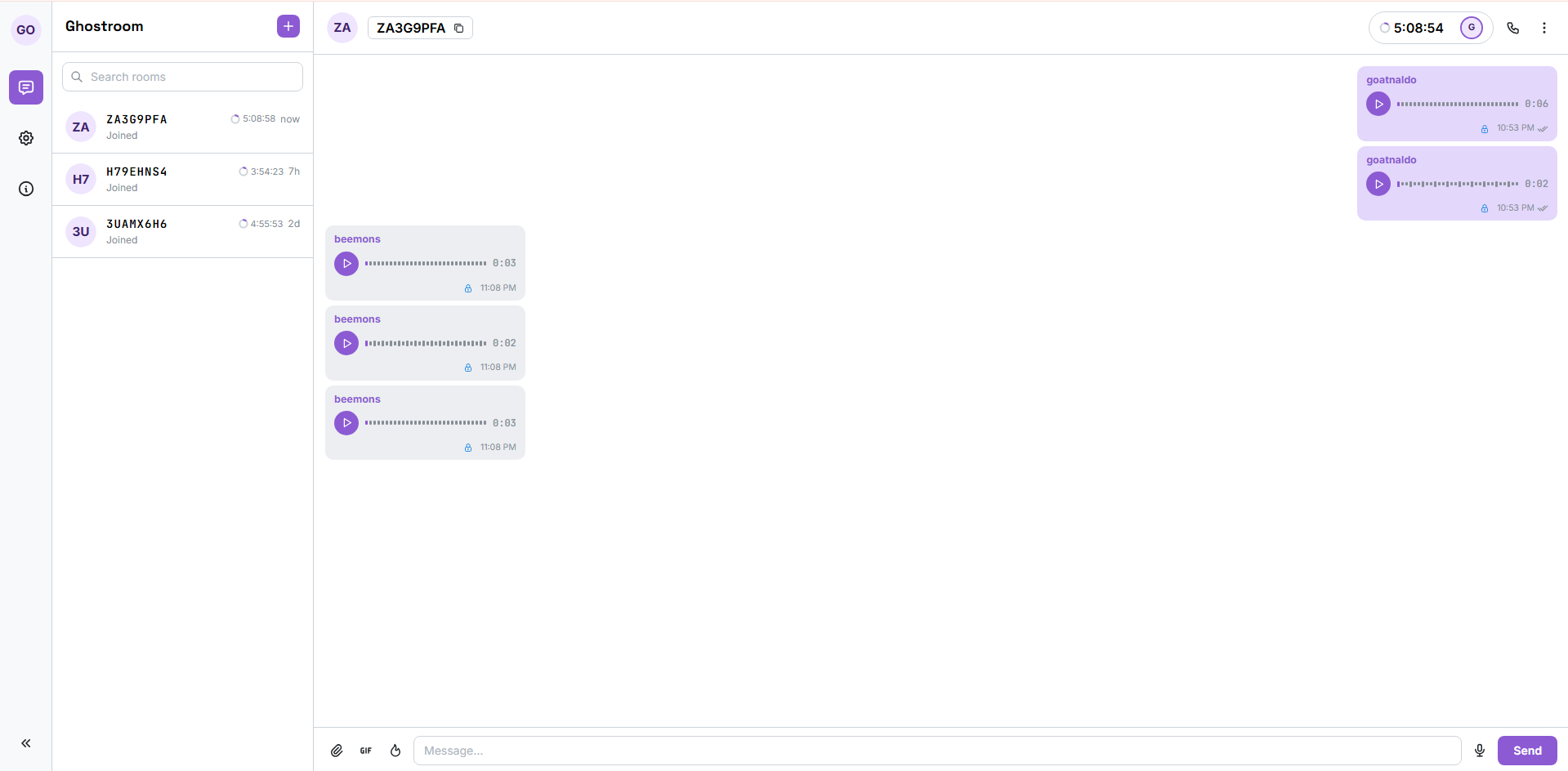Copy the ZA3G9PFA room code
Viewport: 1568px width, 771px height.
point(459,28)
